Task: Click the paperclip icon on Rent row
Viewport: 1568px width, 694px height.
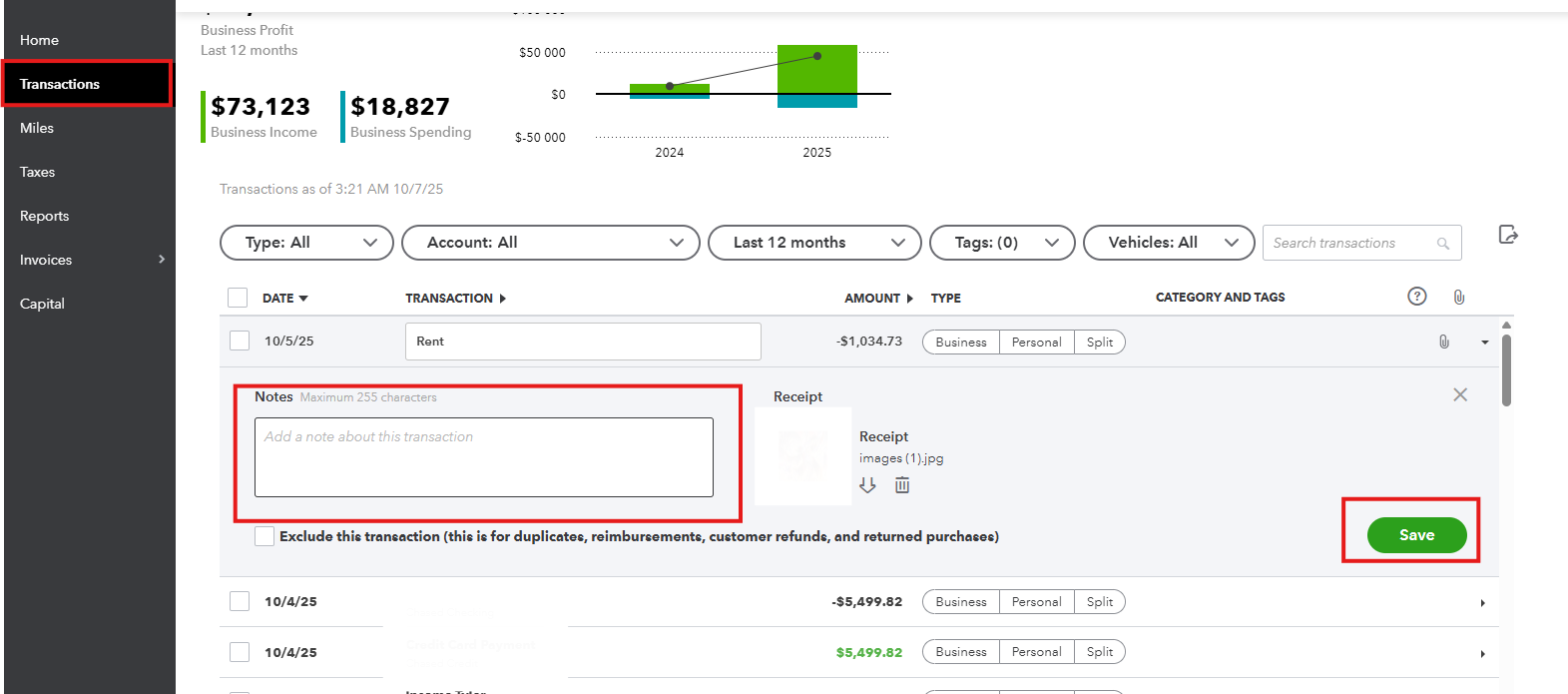Action: 1443,342
